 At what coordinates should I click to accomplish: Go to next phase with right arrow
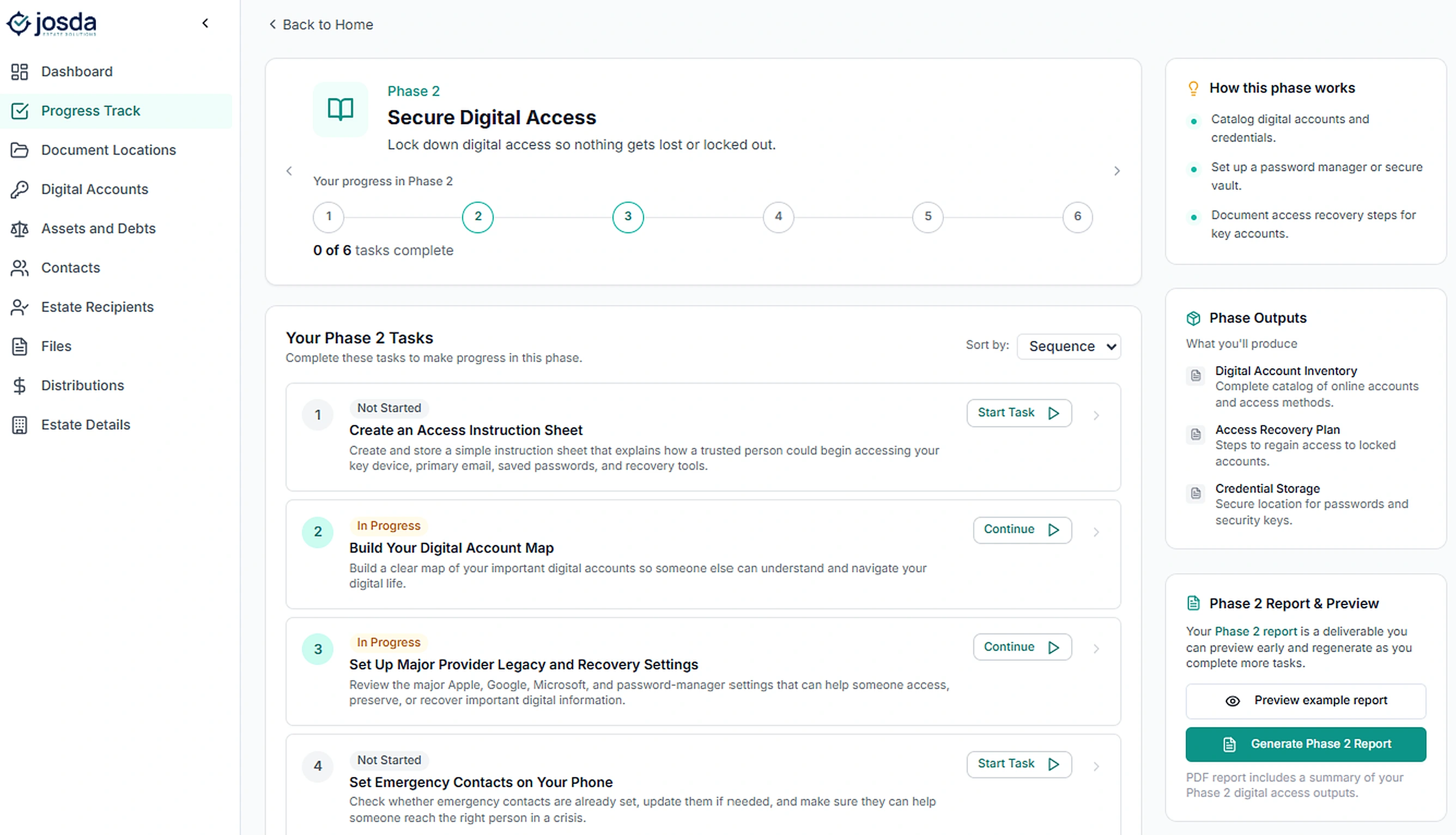click(1117, 171)
